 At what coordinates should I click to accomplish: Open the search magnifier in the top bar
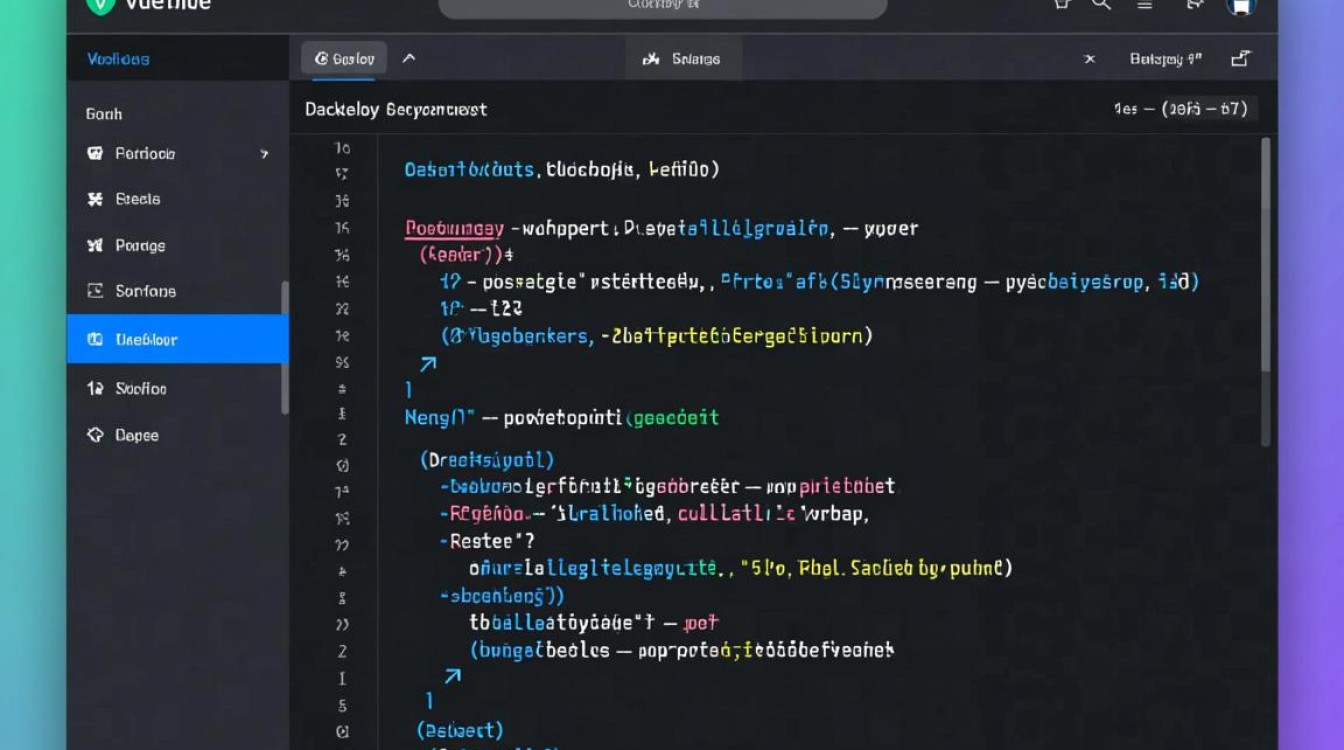point(1101,5)
